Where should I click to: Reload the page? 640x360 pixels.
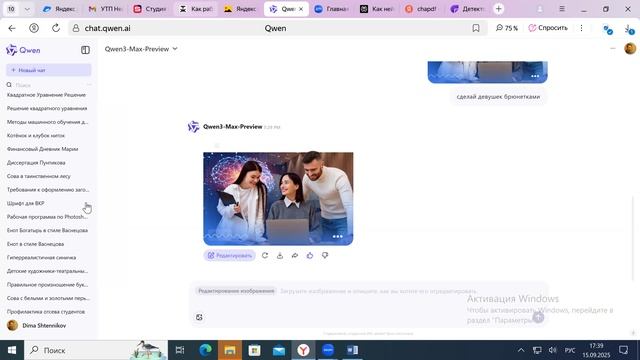56,28
